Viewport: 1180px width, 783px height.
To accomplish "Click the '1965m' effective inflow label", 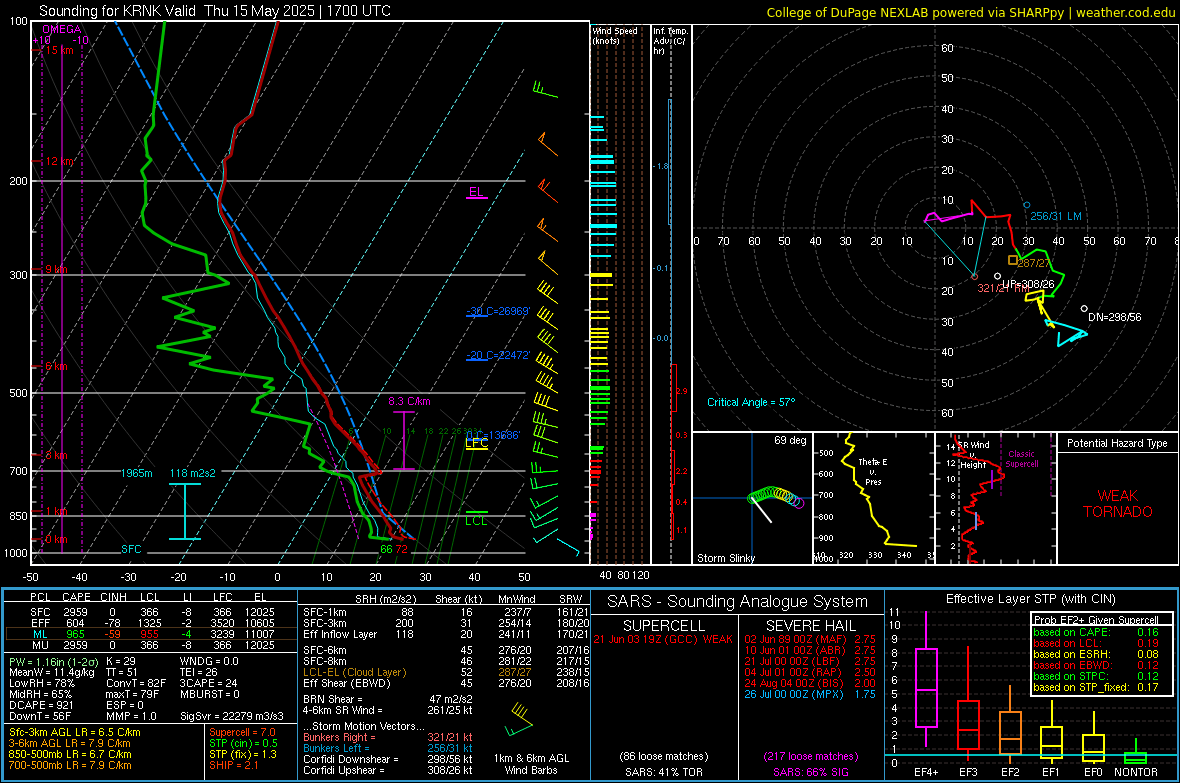I will click(136, 473).
